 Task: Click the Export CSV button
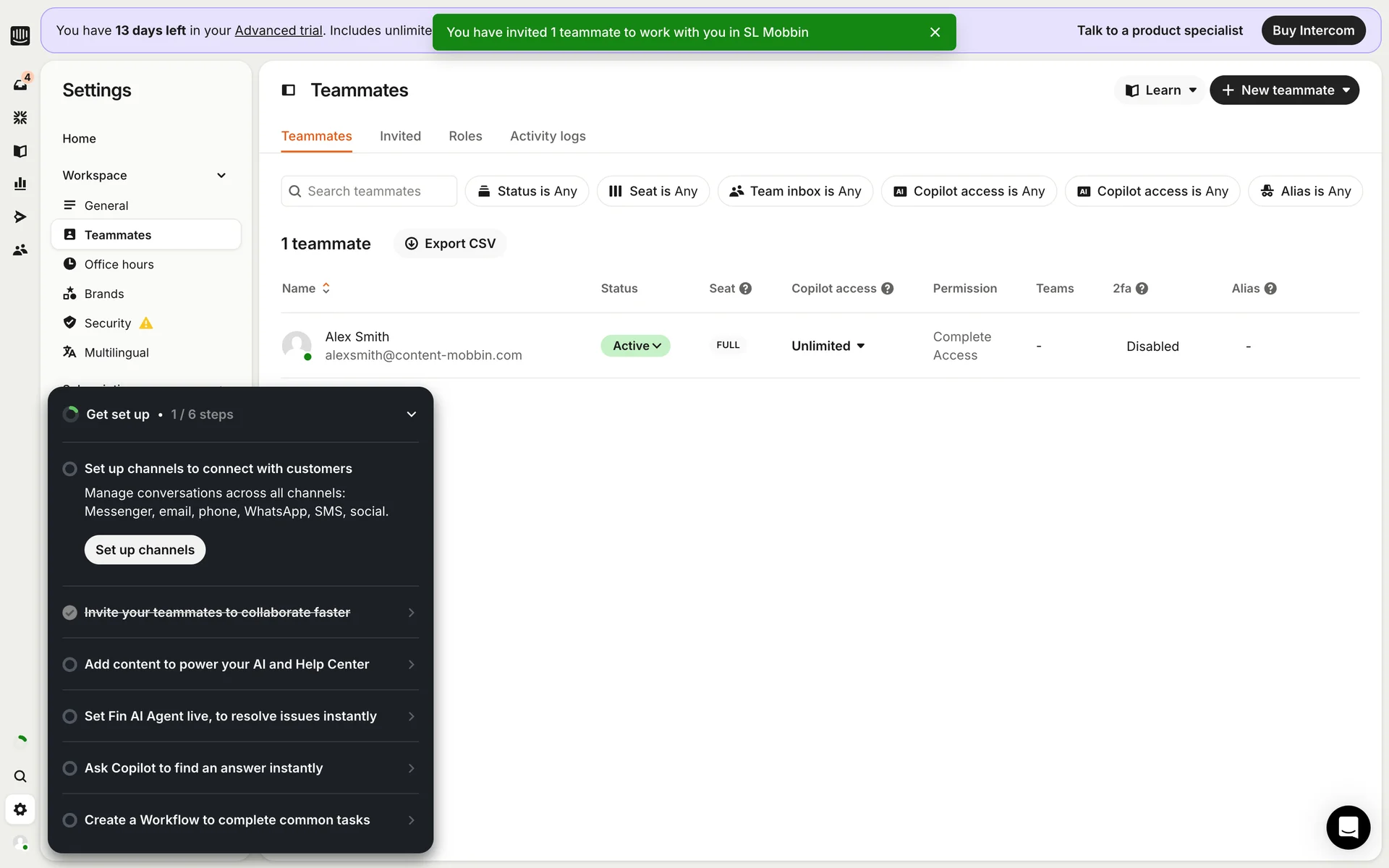coord(450,244)
